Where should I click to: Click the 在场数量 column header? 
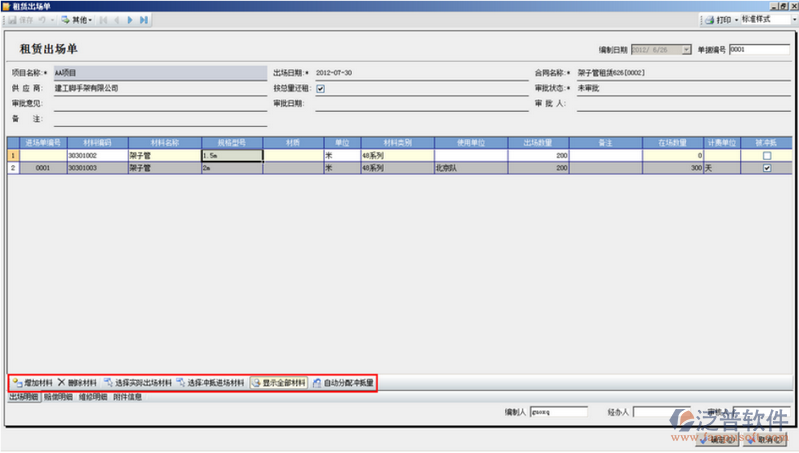click(673, 143)
